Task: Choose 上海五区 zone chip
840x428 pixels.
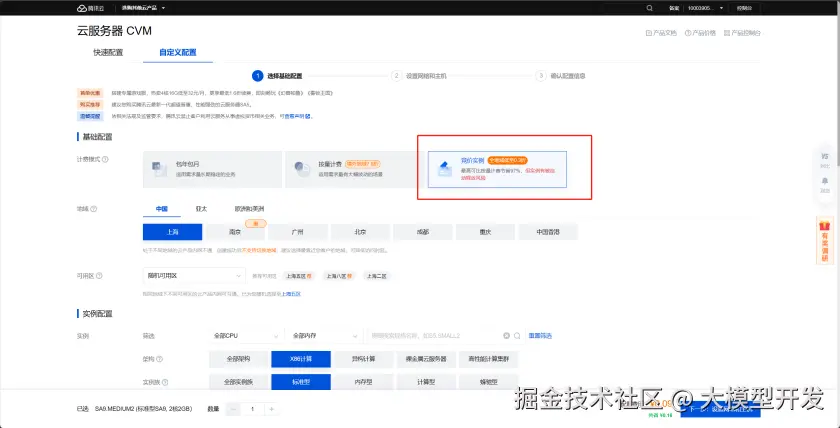Action: 298,276
